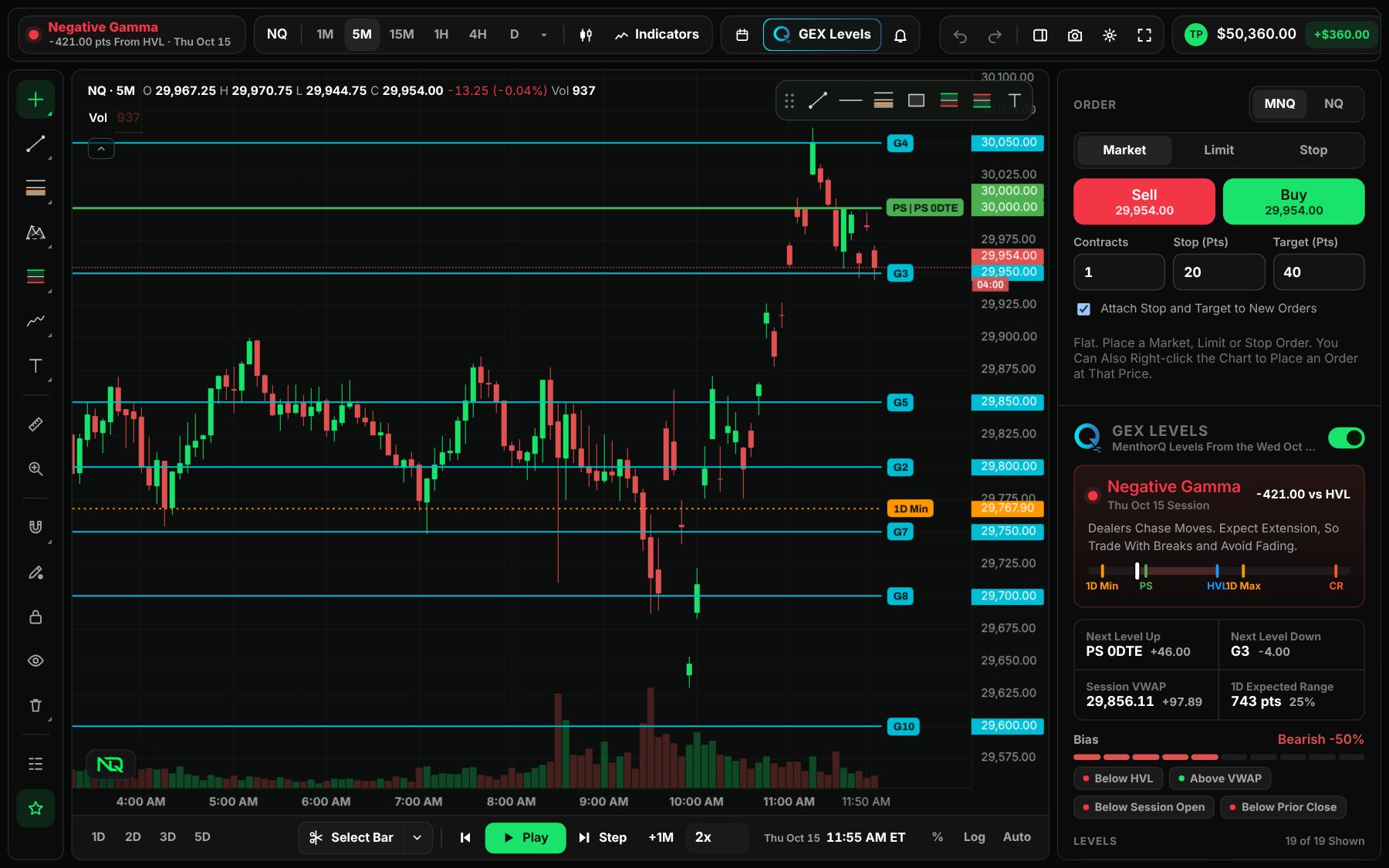Image resolution: width=1389 pixels, height=868 pixels.
Task: Switch to the Limit order tab
Action: coord(1218,150)
